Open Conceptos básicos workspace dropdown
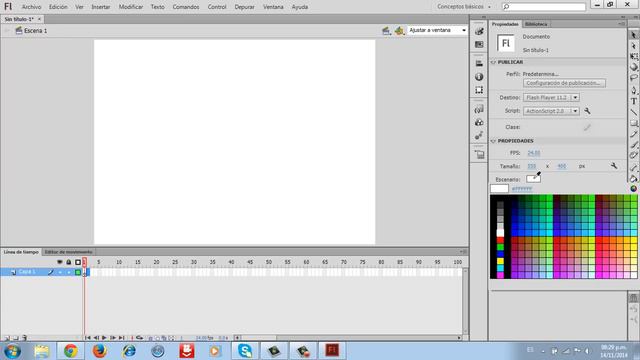Screen dimensions: 640x360 point(464,7)
